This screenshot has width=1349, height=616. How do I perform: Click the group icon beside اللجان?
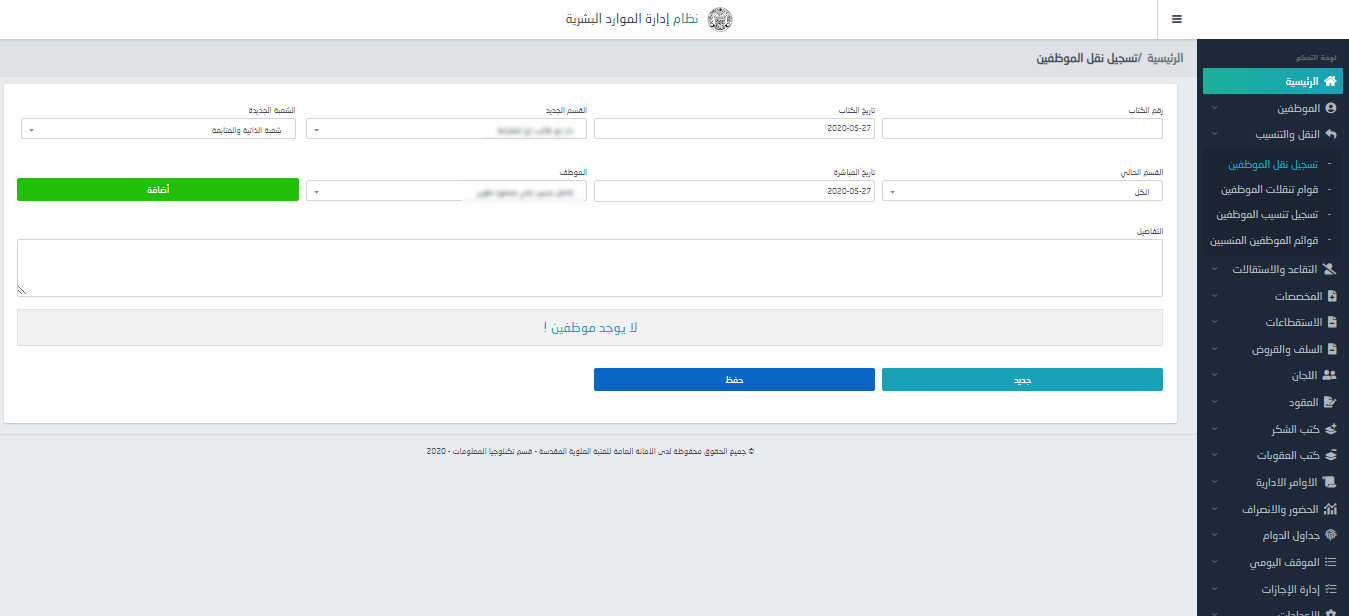tap(1329, 375)
